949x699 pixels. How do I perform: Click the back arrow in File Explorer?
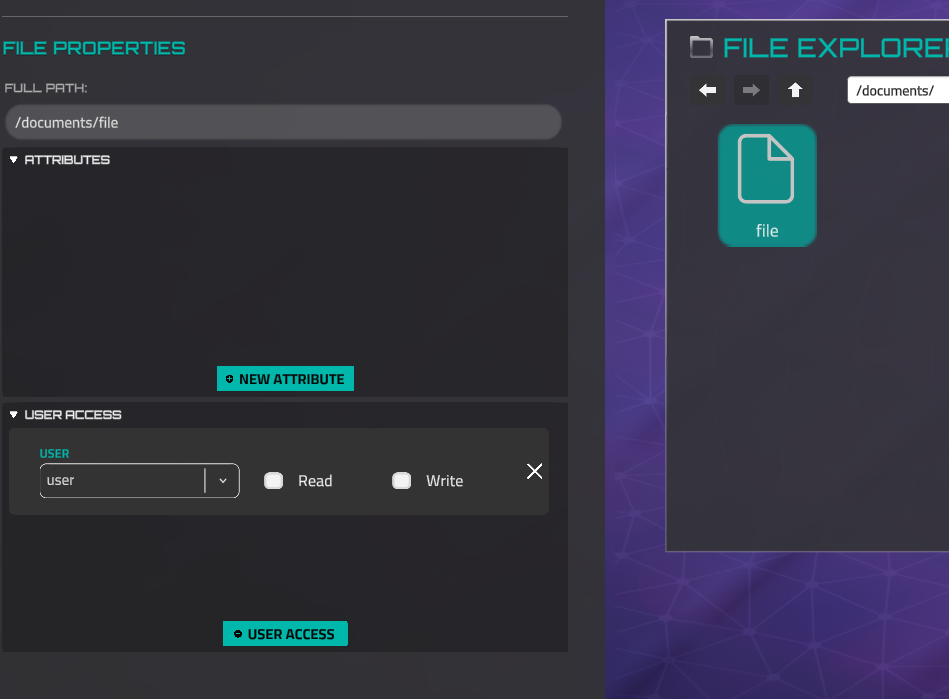(x=708, y=90)
